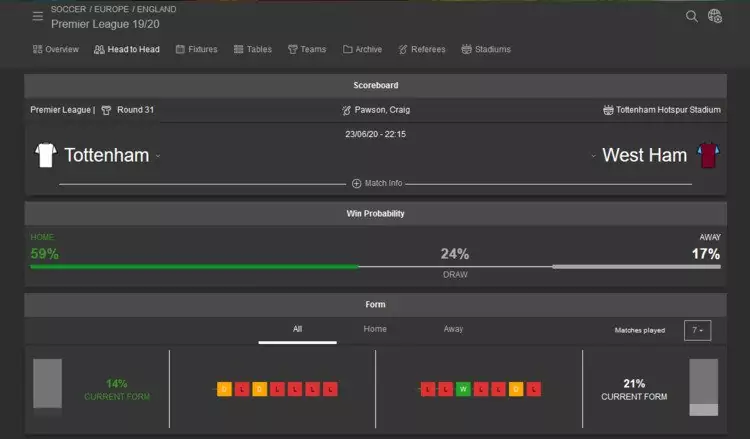Click West Ham's yellow D form box

click(516, 389)
